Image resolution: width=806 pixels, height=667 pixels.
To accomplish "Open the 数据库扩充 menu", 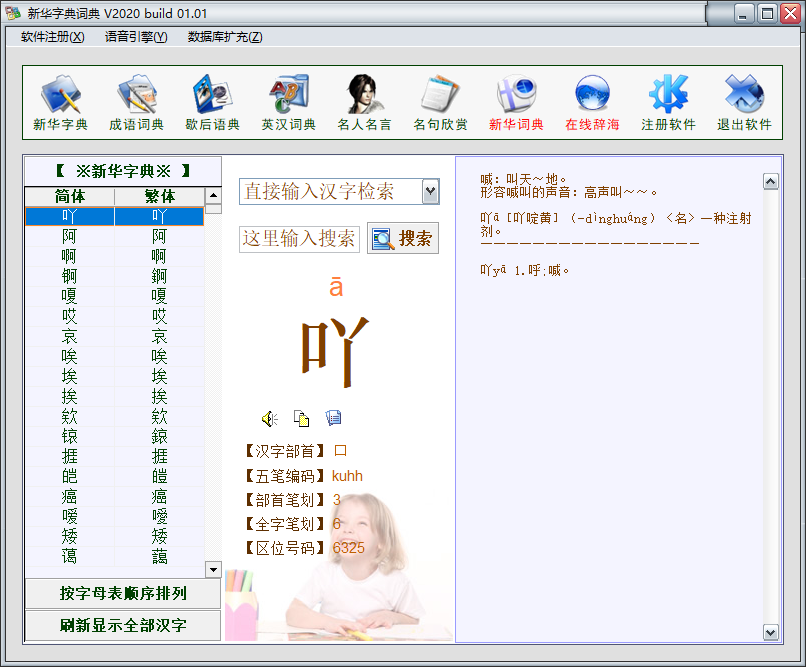I will 225,37.
